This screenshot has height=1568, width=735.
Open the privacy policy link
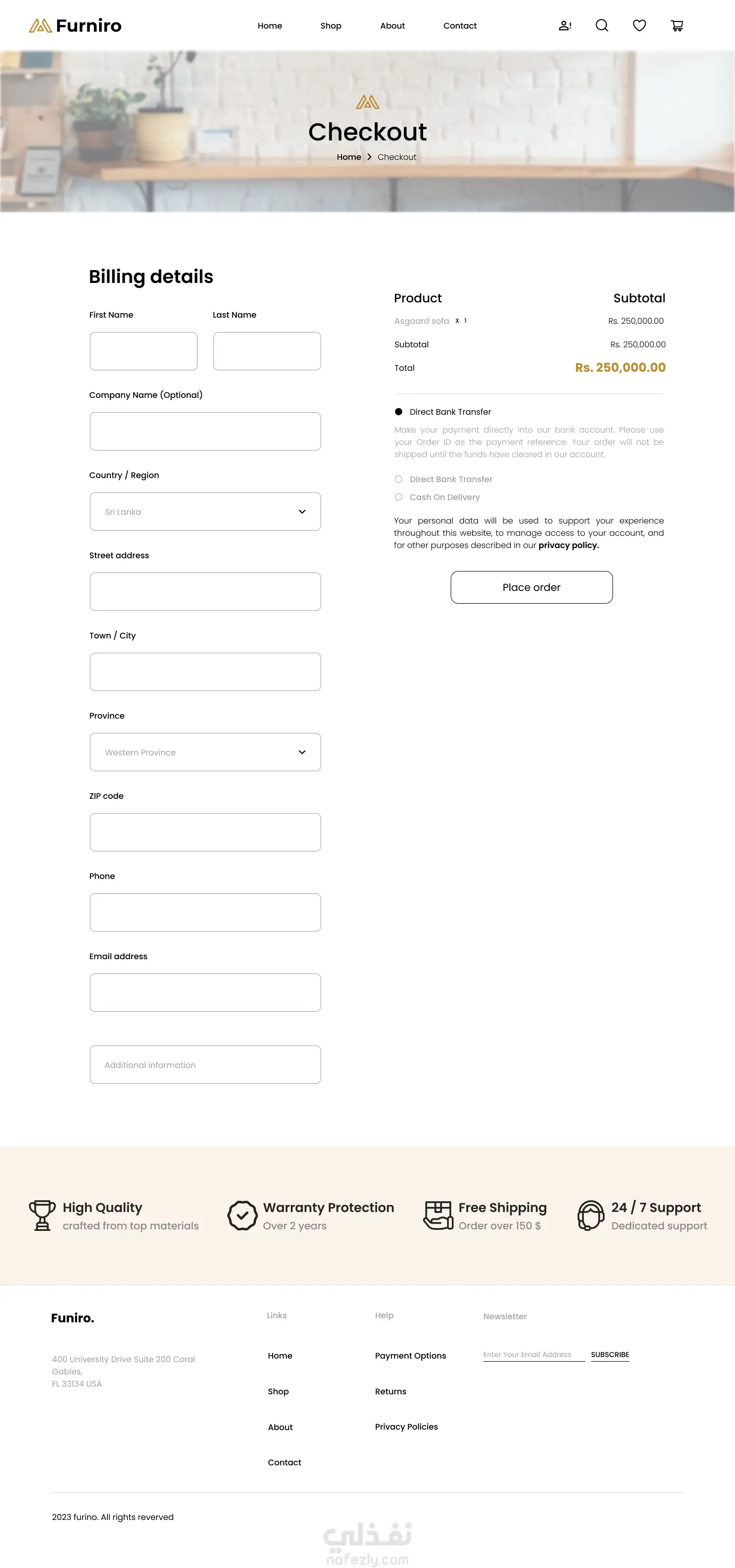[x=568, y=545]
